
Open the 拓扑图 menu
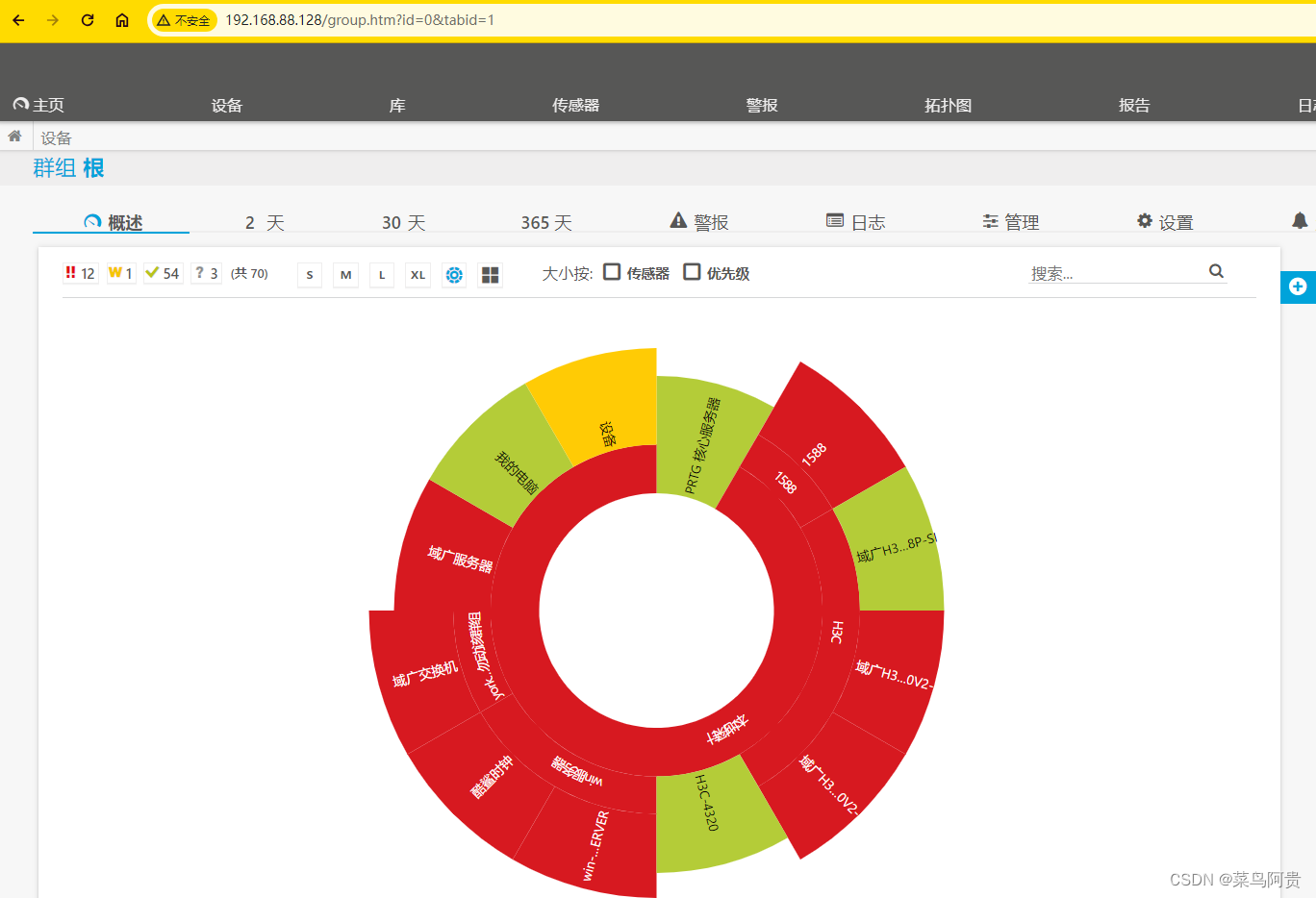pos(949,105)
